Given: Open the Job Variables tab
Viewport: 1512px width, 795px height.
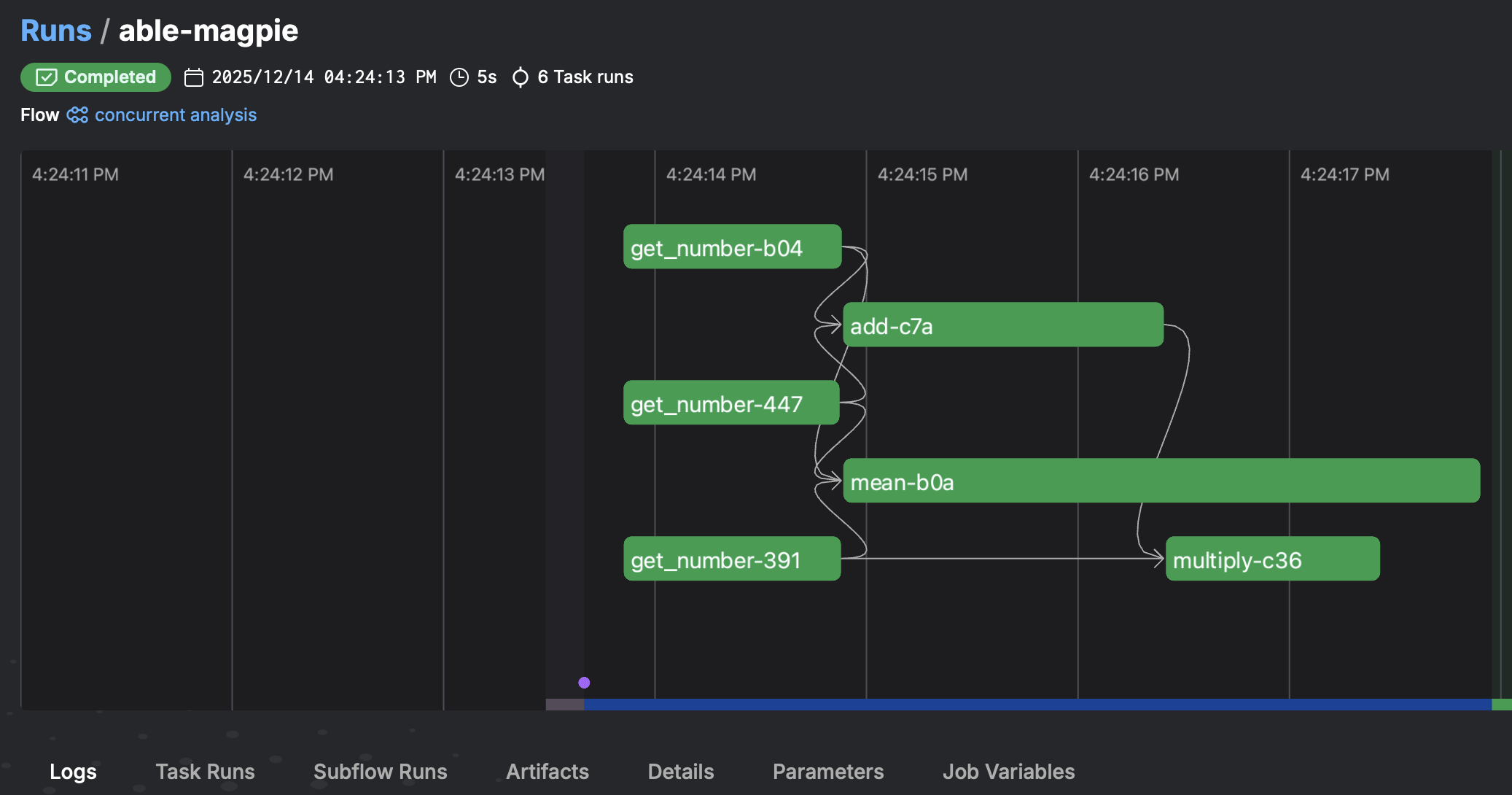Looking at the screenshot, I should pyautogui.click(x=1008, y=771).
